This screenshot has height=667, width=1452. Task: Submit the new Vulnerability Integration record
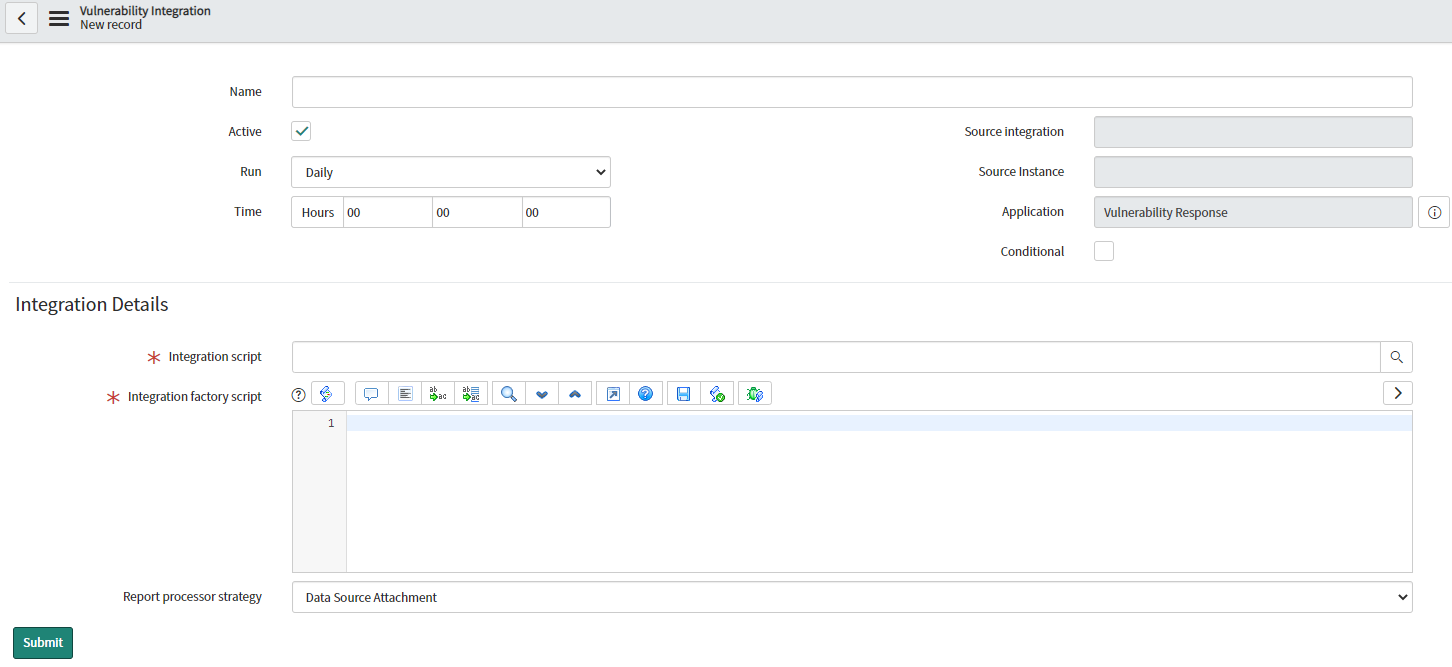point(42,642)
